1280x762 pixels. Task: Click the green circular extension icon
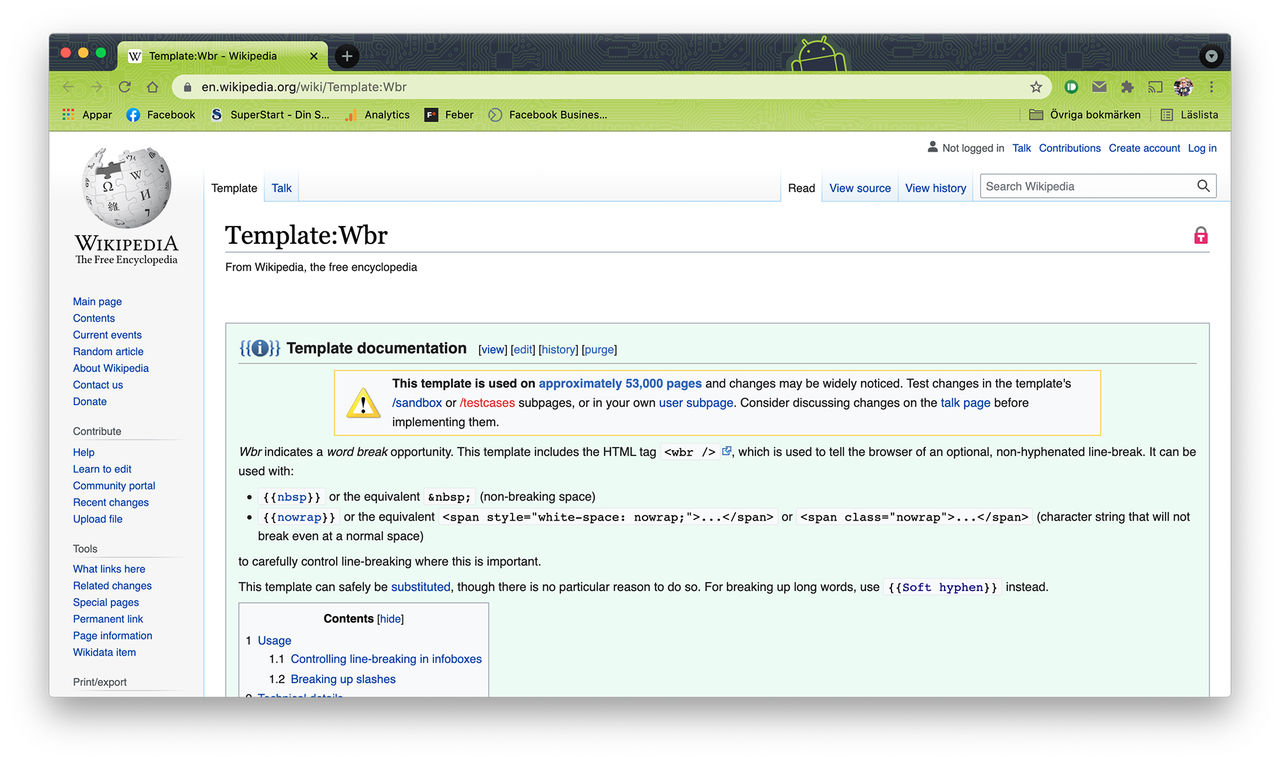click(1071, 87)
